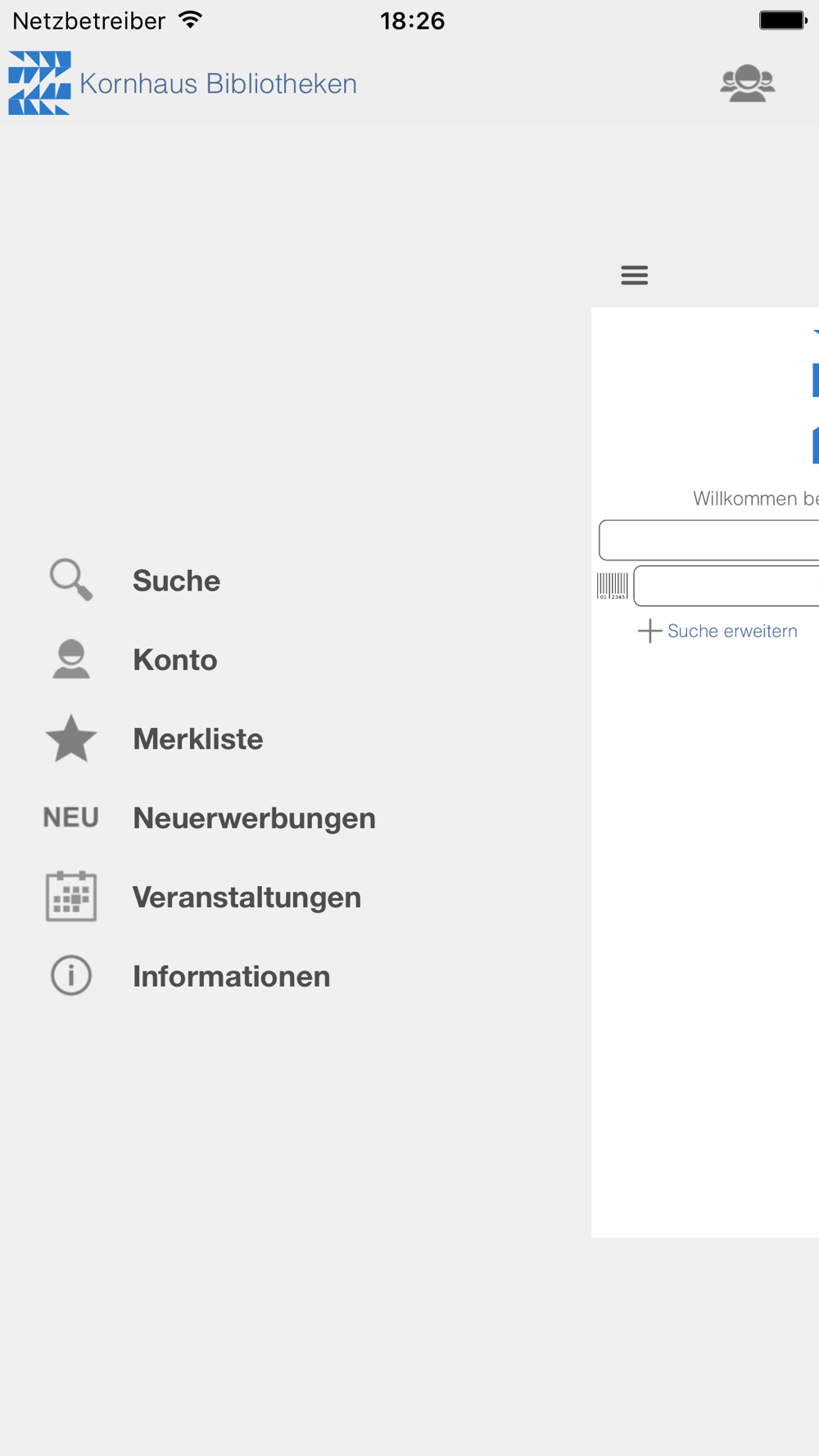Tap the Konto person icon

point(71,659)
